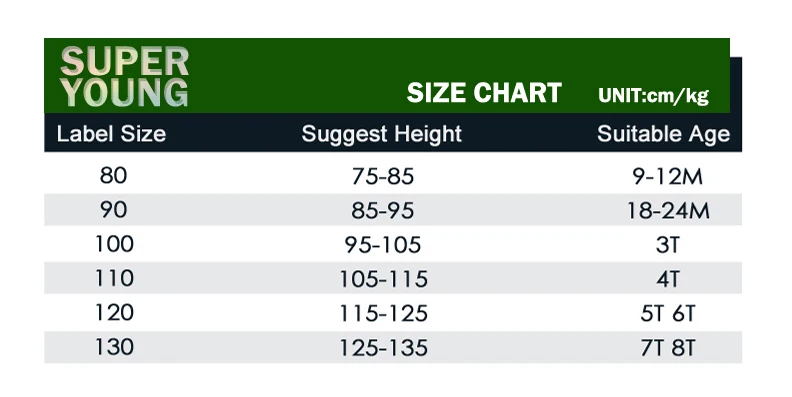Viewport: 792px width, 397px height.
Task: Select the 125-135 height value
Action: click(383, 349)
